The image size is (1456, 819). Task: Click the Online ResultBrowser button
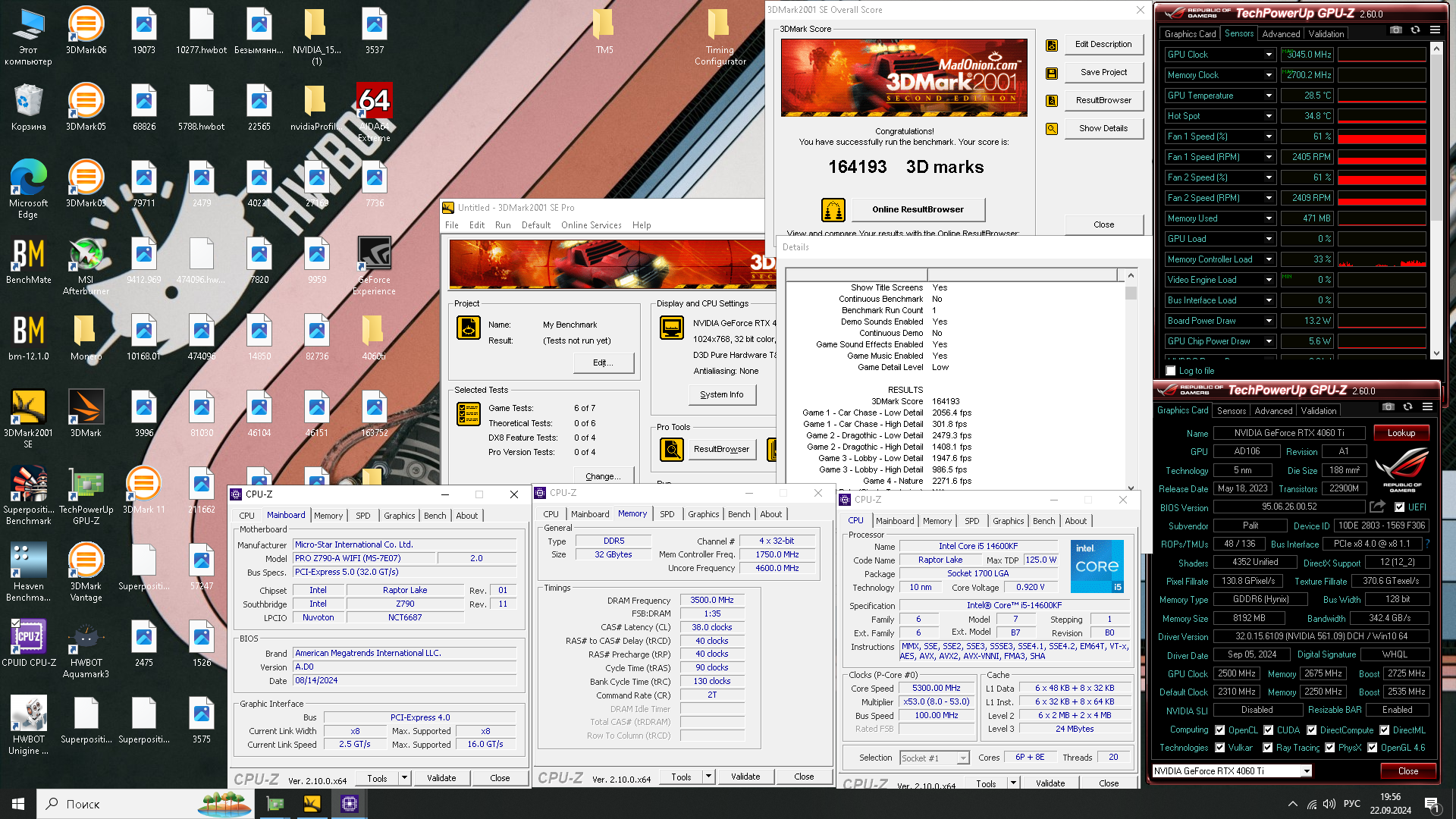click(918, 209)
